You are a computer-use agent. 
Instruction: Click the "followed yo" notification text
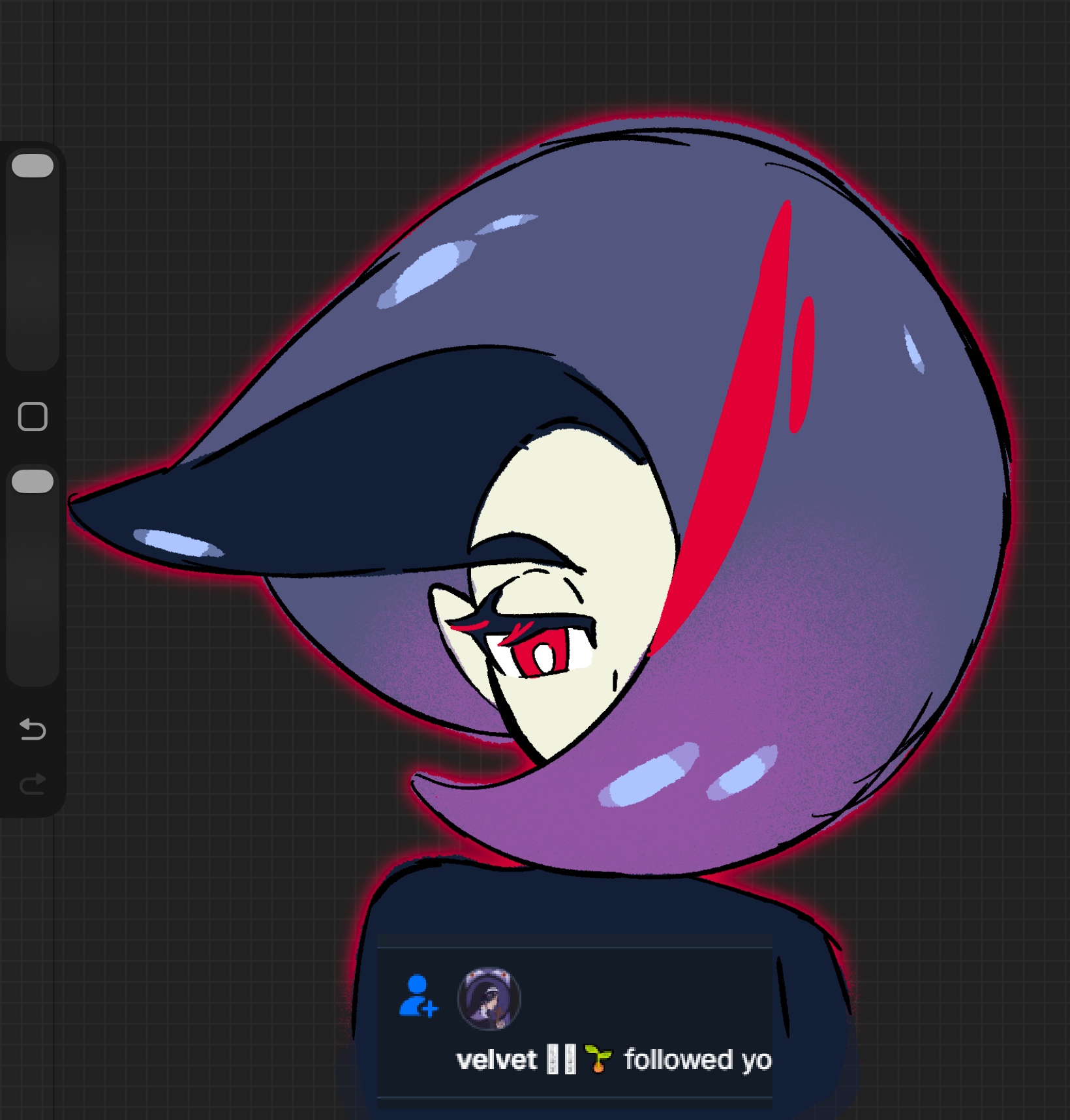pos(697,1060)
